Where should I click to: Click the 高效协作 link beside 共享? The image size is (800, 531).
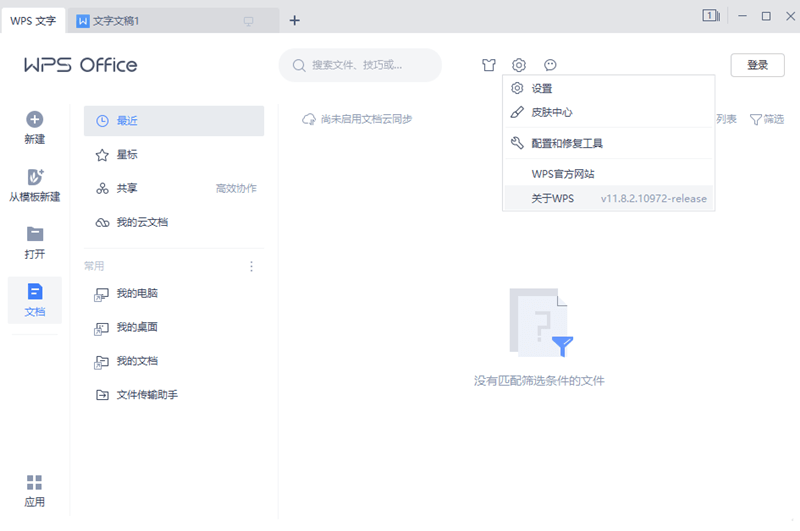tap(236, 188)
